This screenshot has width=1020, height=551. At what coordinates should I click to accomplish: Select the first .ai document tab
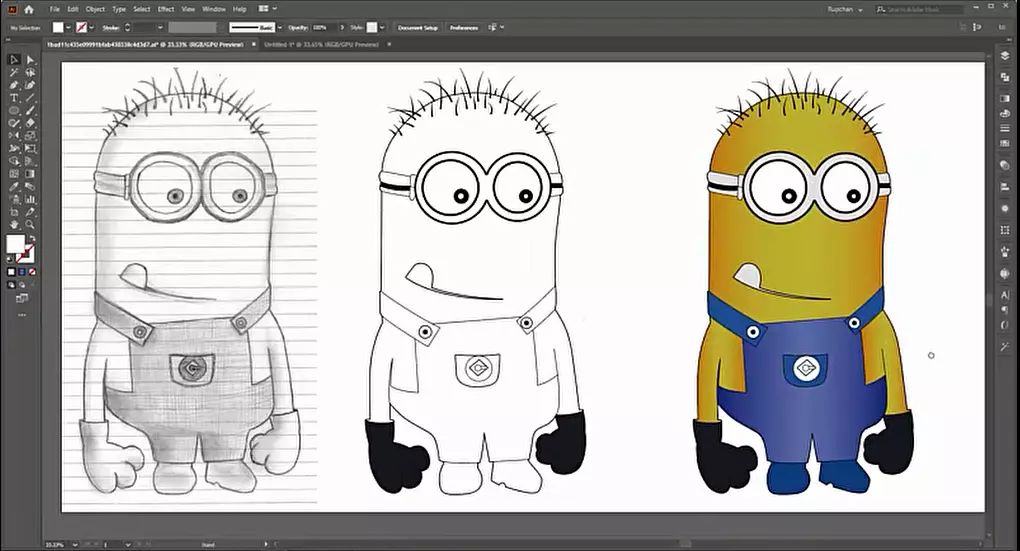[x=145, y=44]
